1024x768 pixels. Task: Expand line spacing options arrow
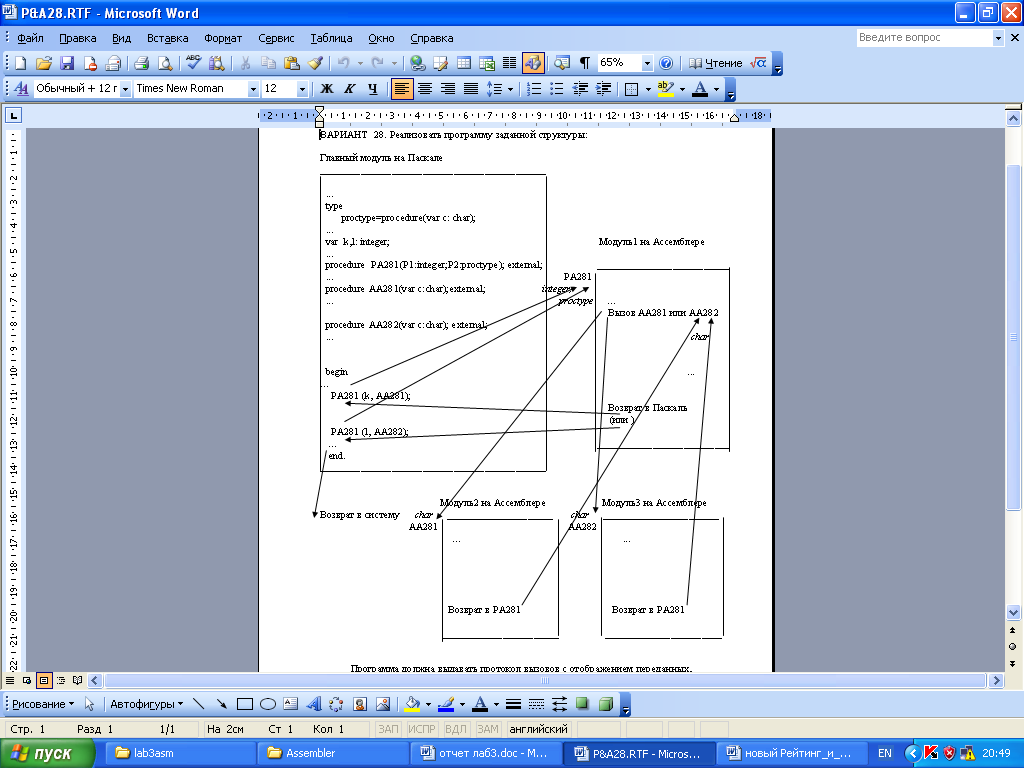(x=510, y=89)
